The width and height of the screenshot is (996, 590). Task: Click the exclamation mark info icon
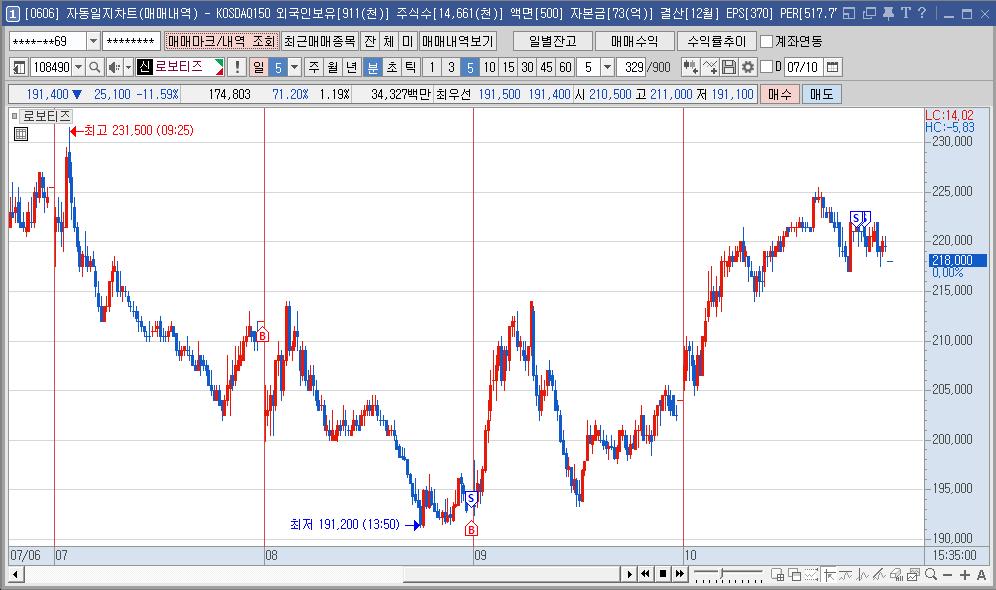click(x=237, y=67)
